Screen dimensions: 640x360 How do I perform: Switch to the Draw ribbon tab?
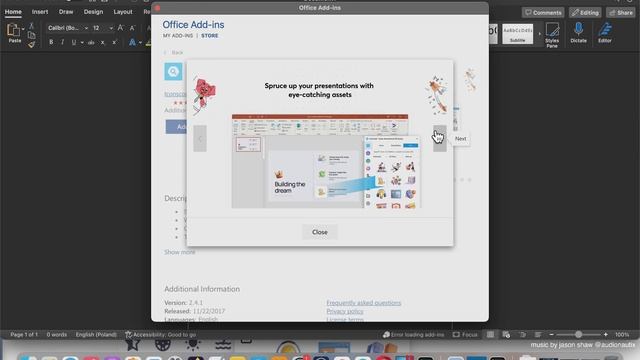pyautogui.click(x=66, y=12)
